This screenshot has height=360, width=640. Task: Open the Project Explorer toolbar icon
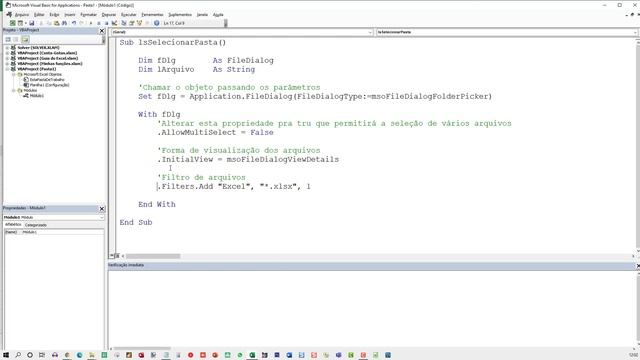pos(124,23)
